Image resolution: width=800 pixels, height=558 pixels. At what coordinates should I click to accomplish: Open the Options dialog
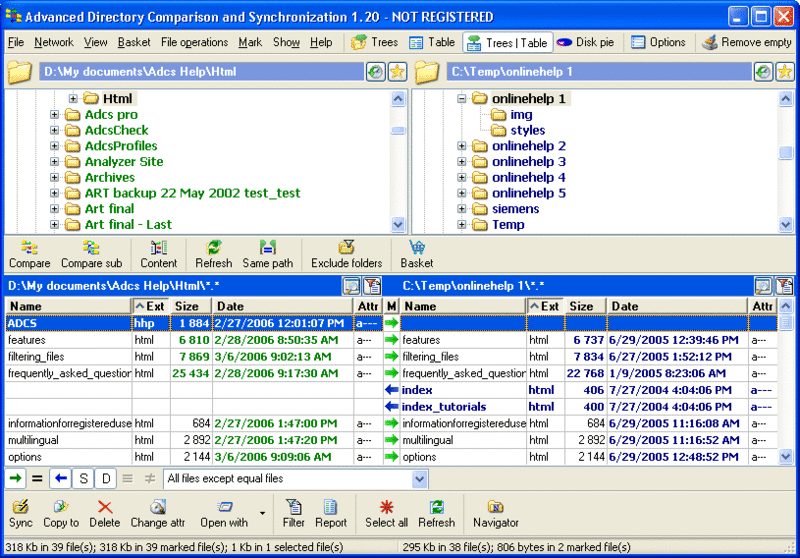tap(658, 42)
